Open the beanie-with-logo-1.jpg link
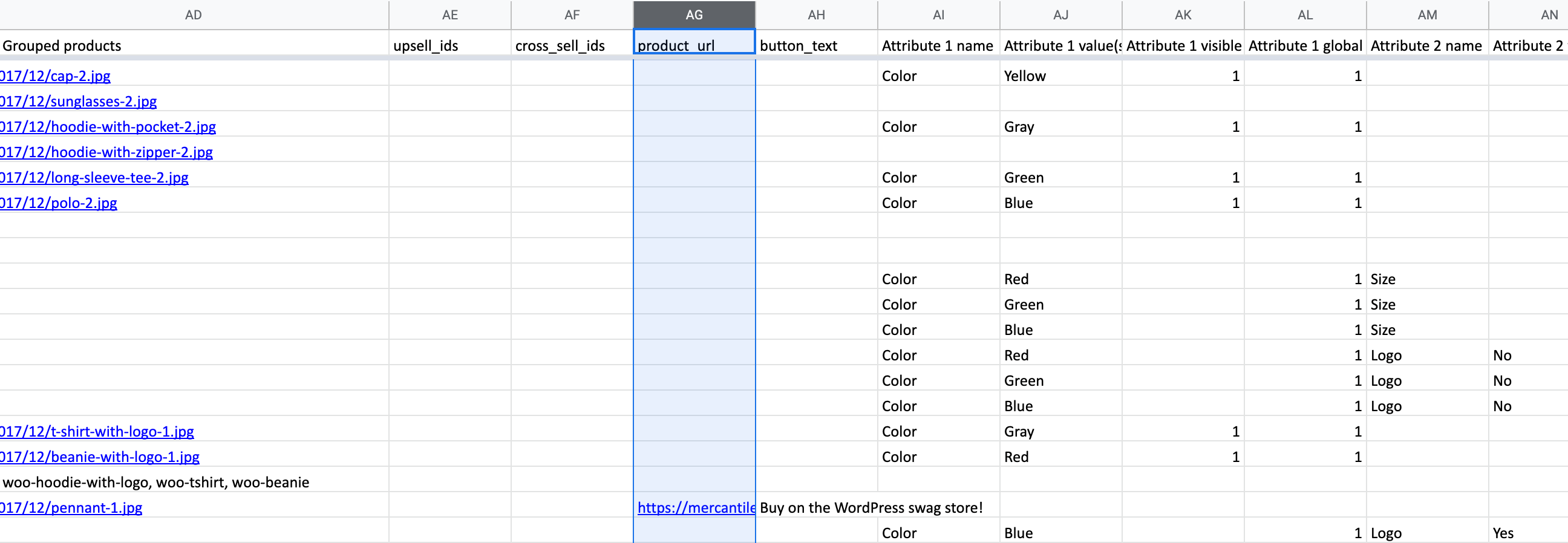The height and width of the screenshot is (543, 1568). [x=100, y=457]
